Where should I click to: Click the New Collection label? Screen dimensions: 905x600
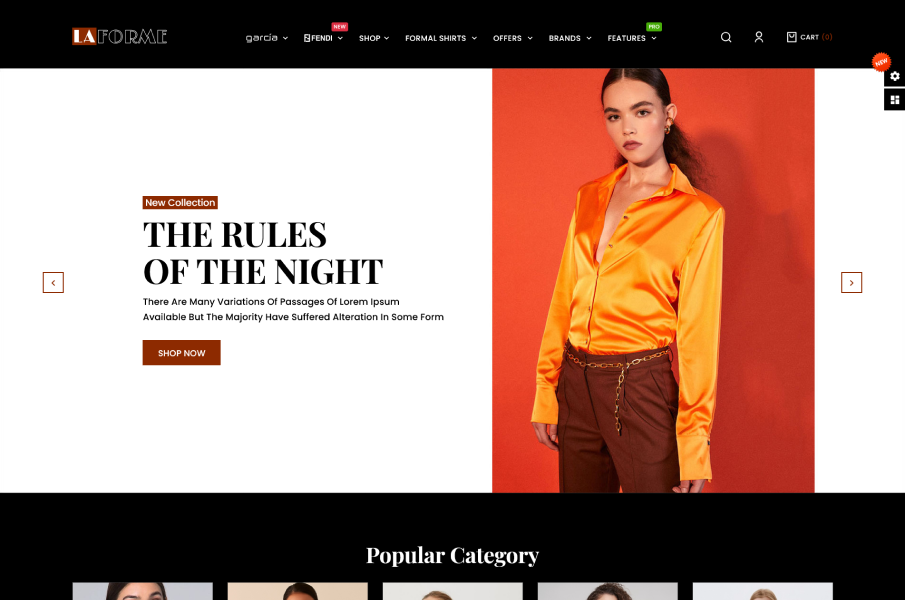(180, 202)
